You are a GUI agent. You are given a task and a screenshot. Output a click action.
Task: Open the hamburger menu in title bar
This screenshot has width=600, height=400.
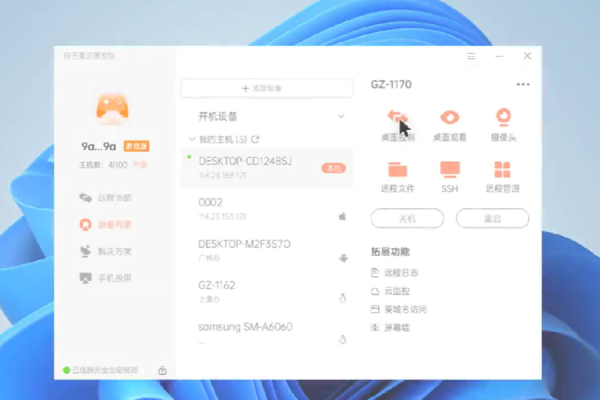471,56
